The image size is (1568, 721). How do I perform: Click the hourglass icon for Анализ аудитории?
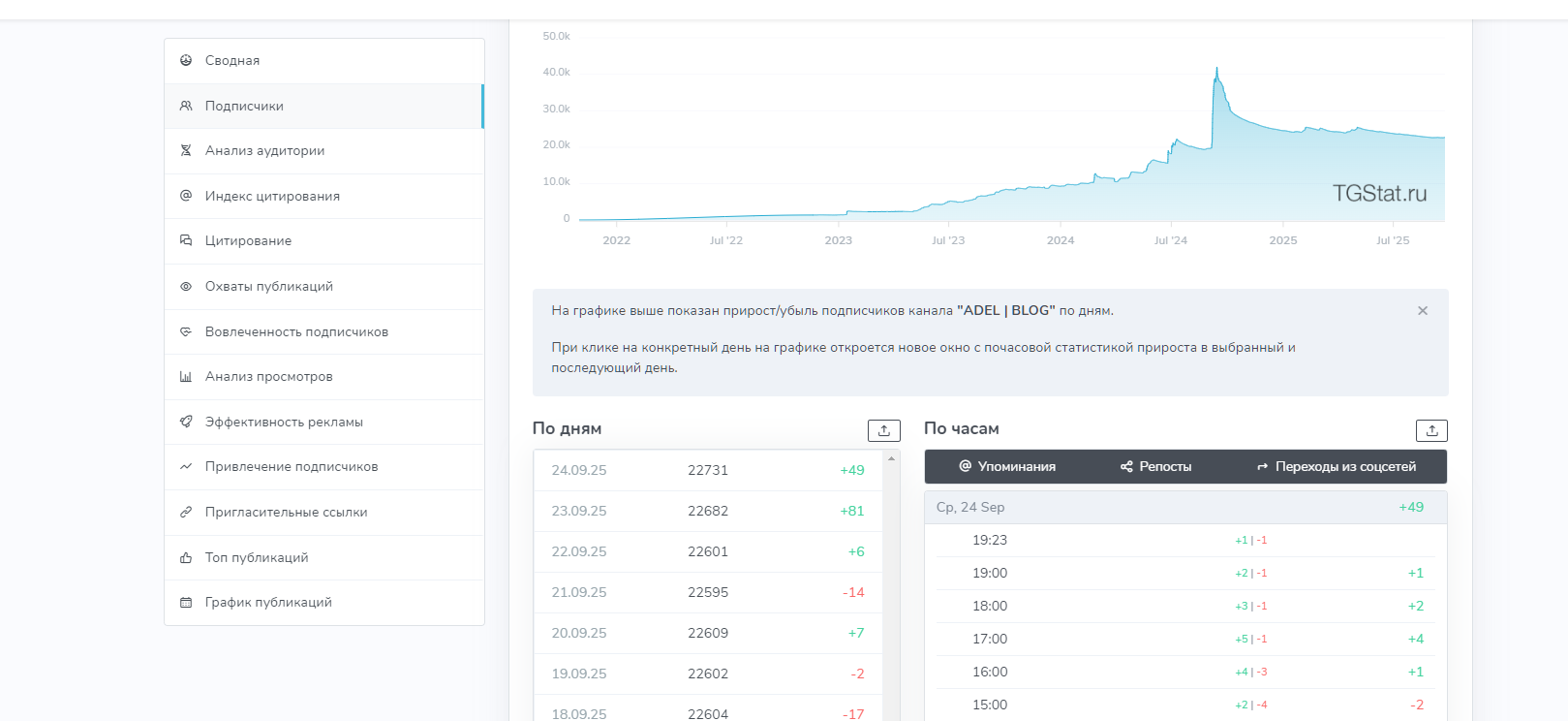point(186,150)
